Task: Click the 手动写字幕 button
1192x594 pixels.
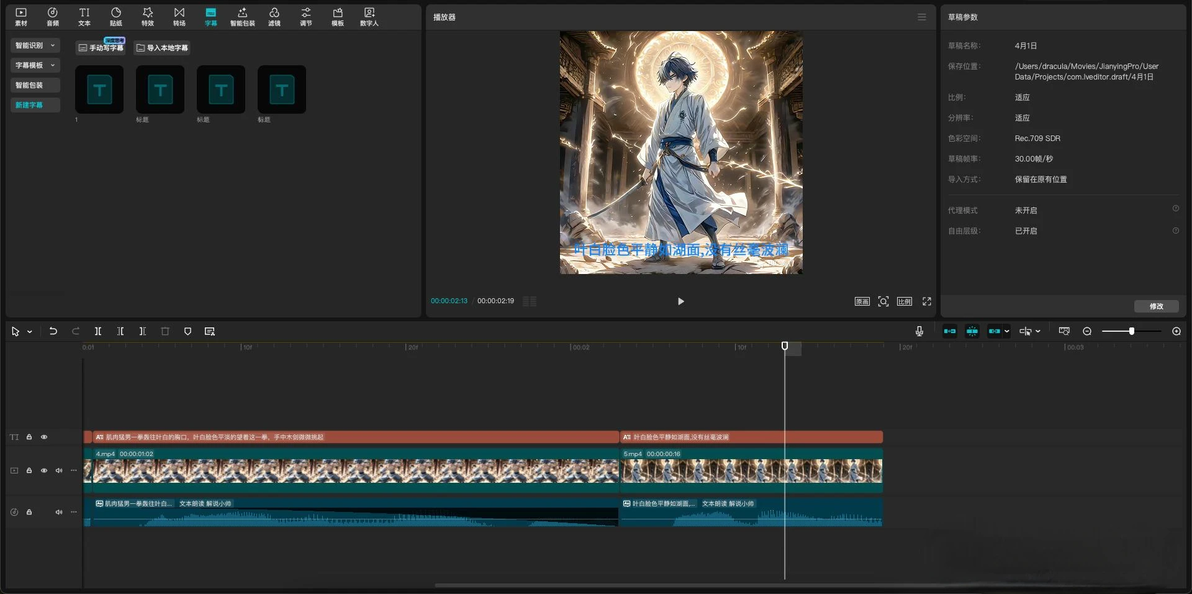Action: 100,48
